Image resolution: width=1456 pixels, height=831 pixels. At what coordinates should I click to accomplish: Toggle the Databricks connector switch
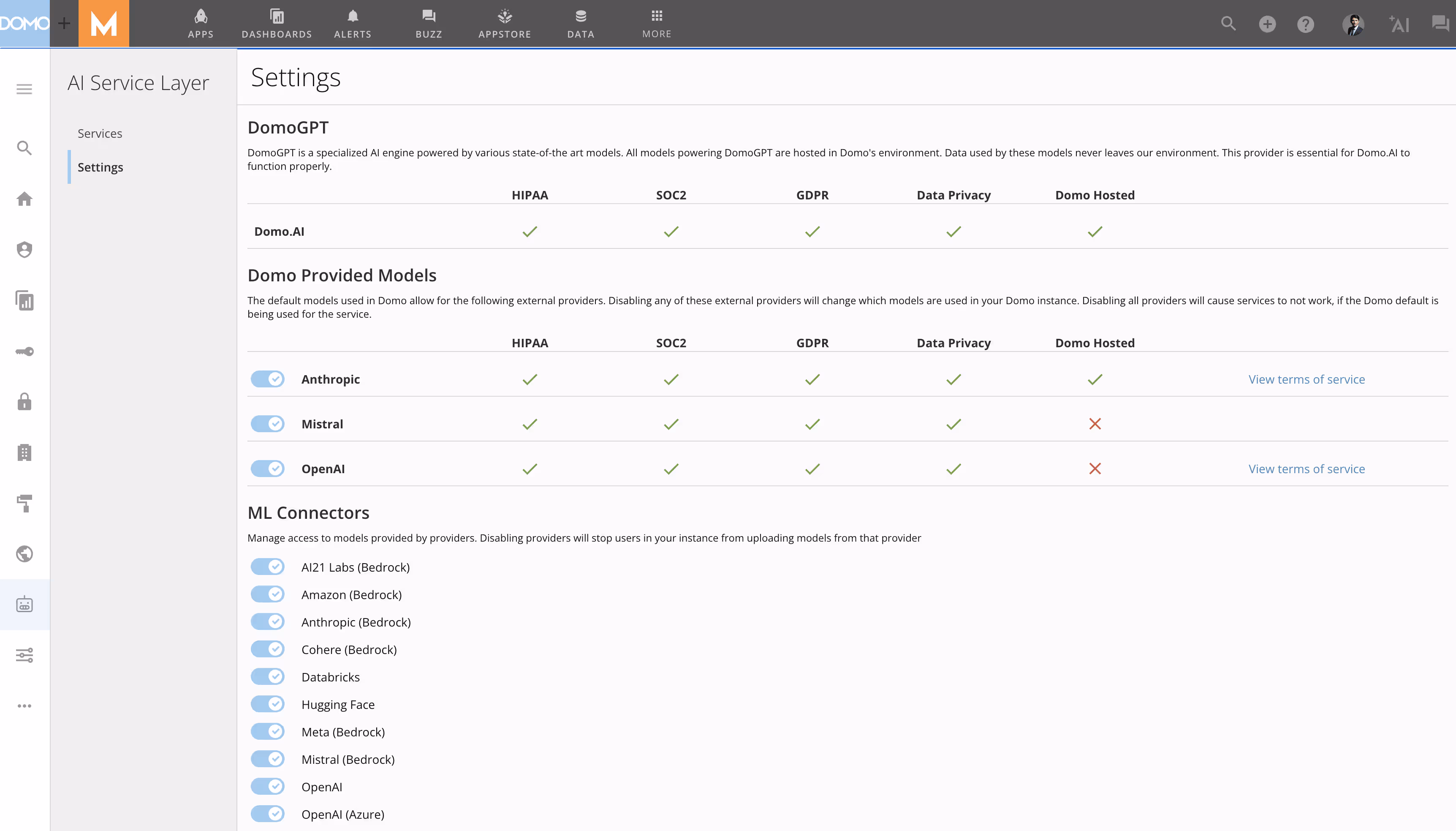tap(267, 677)
